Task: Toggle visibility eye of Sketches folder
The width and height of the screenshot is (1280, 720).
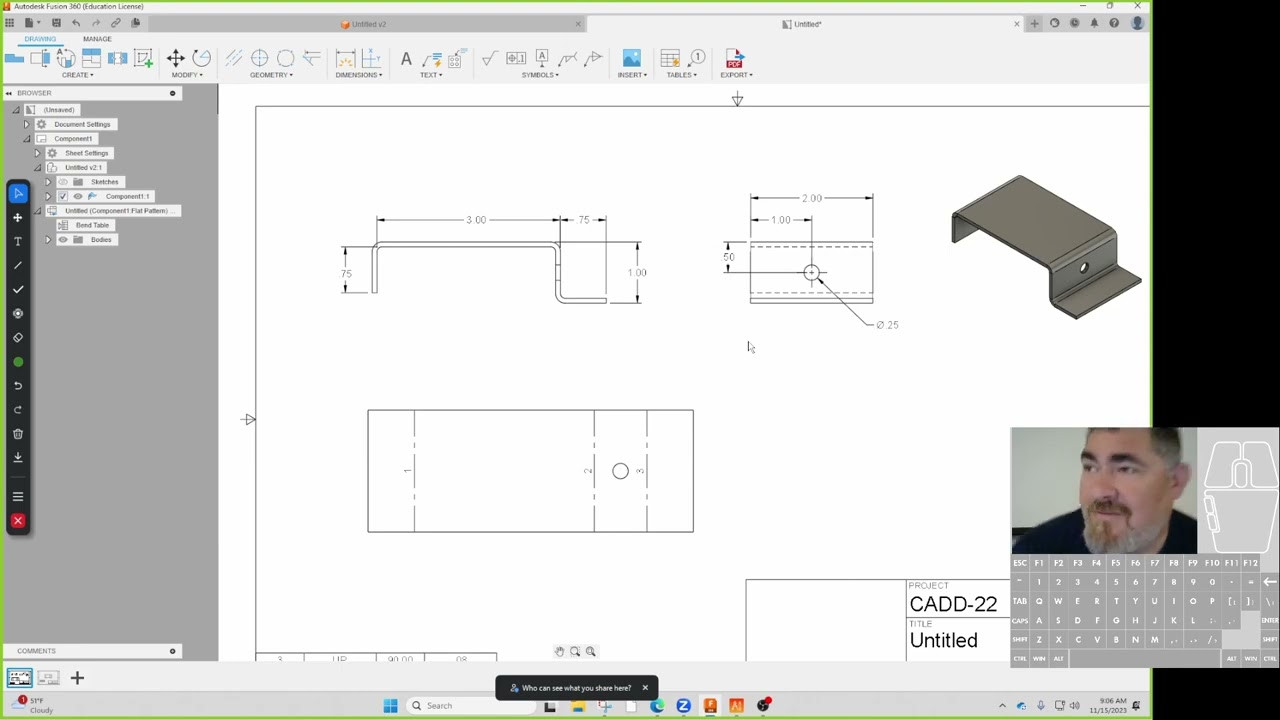Action: pos(63,182)
